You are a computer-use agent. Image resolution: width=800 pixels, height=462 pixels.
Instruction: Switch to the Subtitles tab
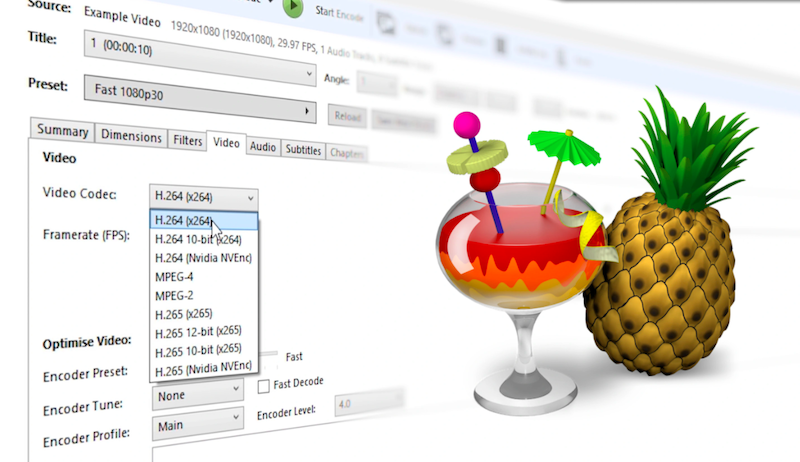tap(303, 150)
